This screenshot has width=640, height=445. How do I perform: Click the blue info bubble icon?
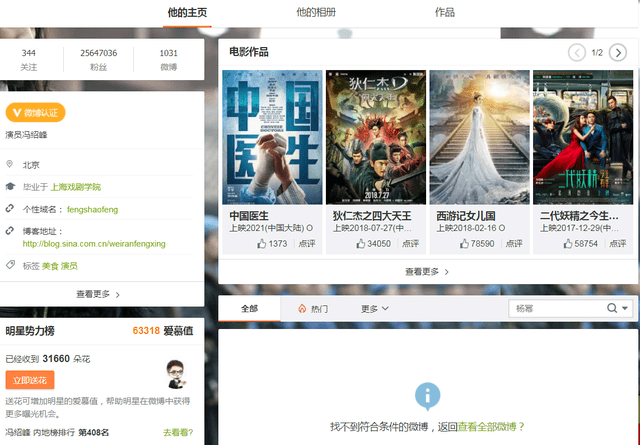[427, 396]
